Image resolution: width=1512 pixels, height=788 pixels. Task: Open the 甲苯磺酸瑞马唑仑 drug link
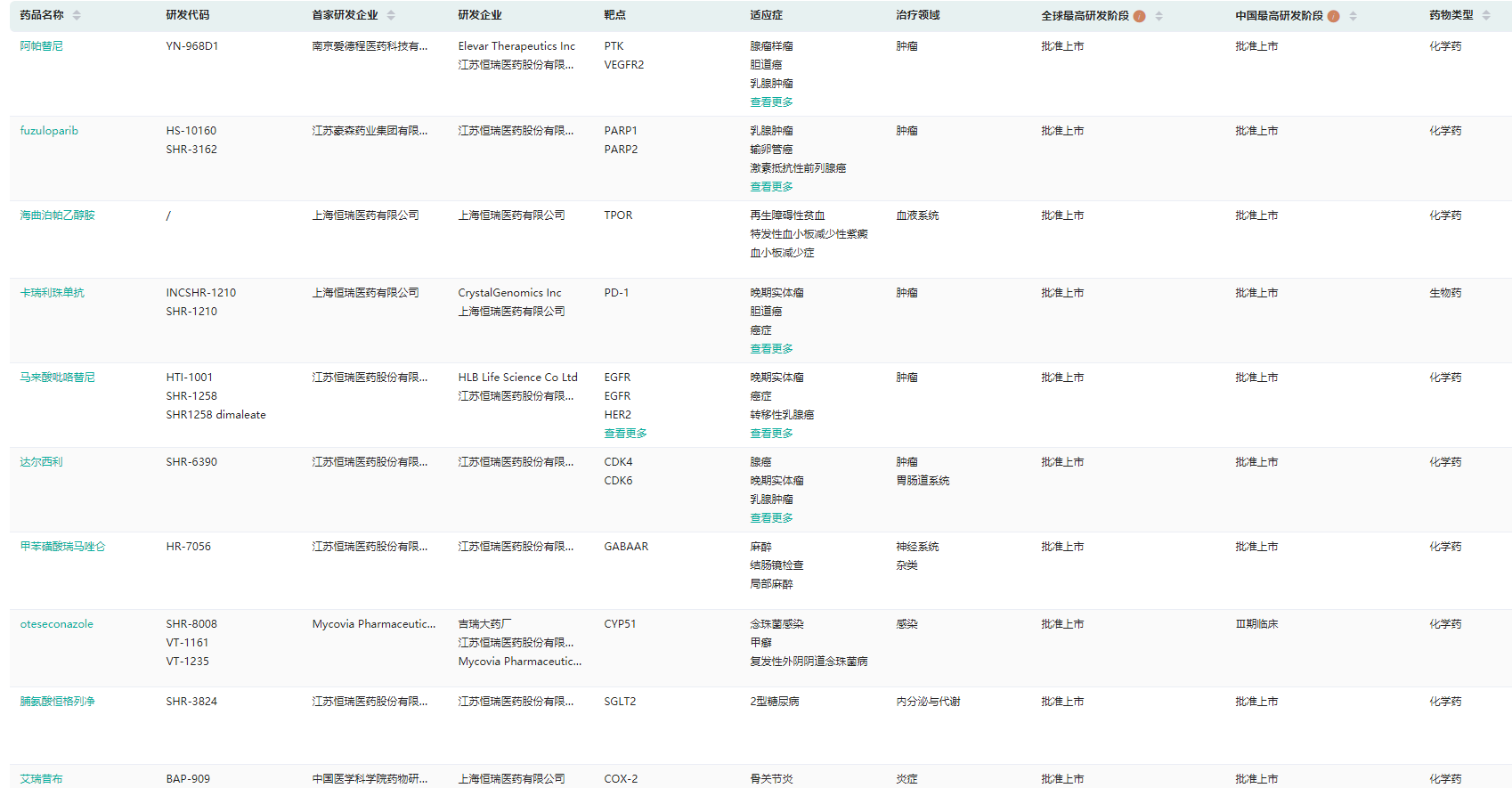(x=62, y=547)
